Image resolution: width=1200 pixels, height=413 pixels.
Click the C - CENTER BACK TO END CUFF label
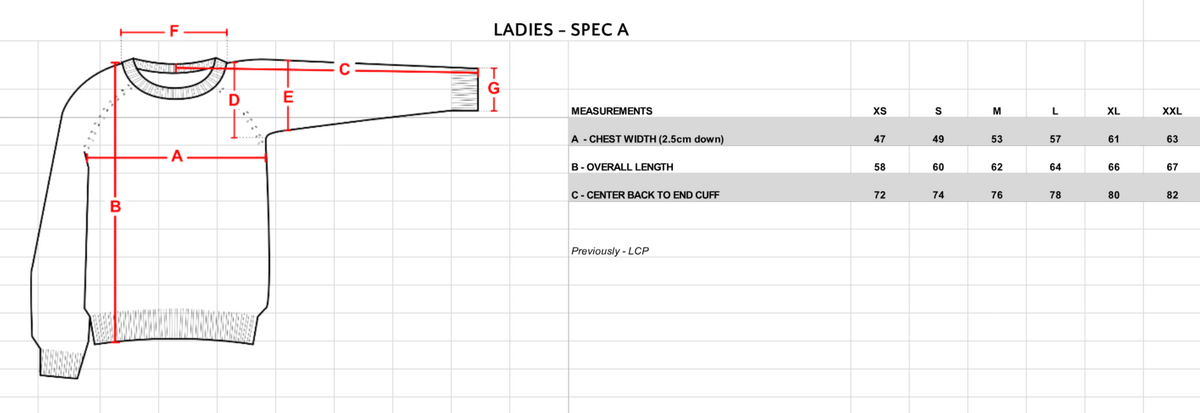pyautogui.click(x=645, y=195)
